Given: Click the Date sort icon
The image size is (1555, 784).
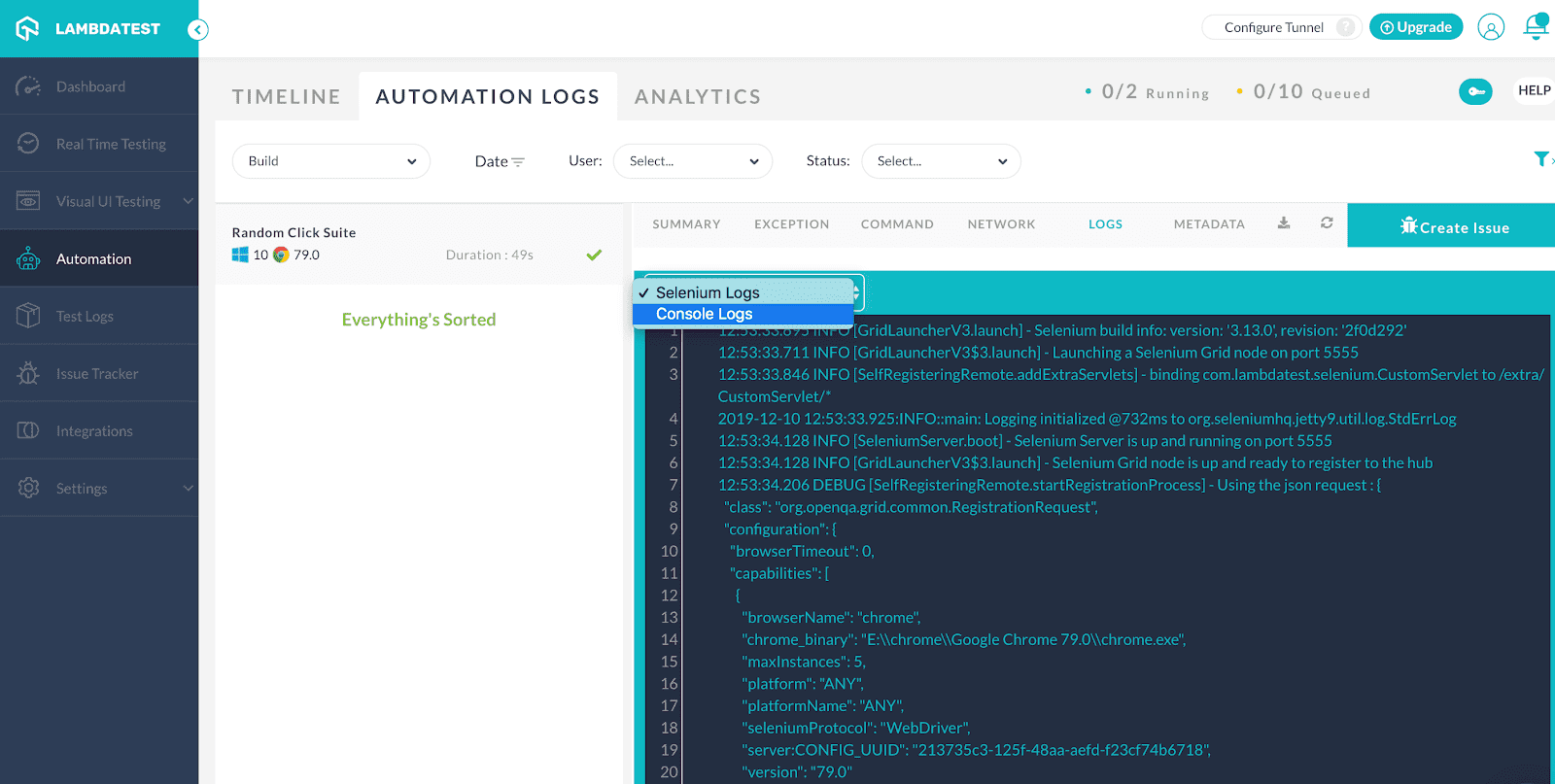Looking at the screenshot, I should pos(518,162).
